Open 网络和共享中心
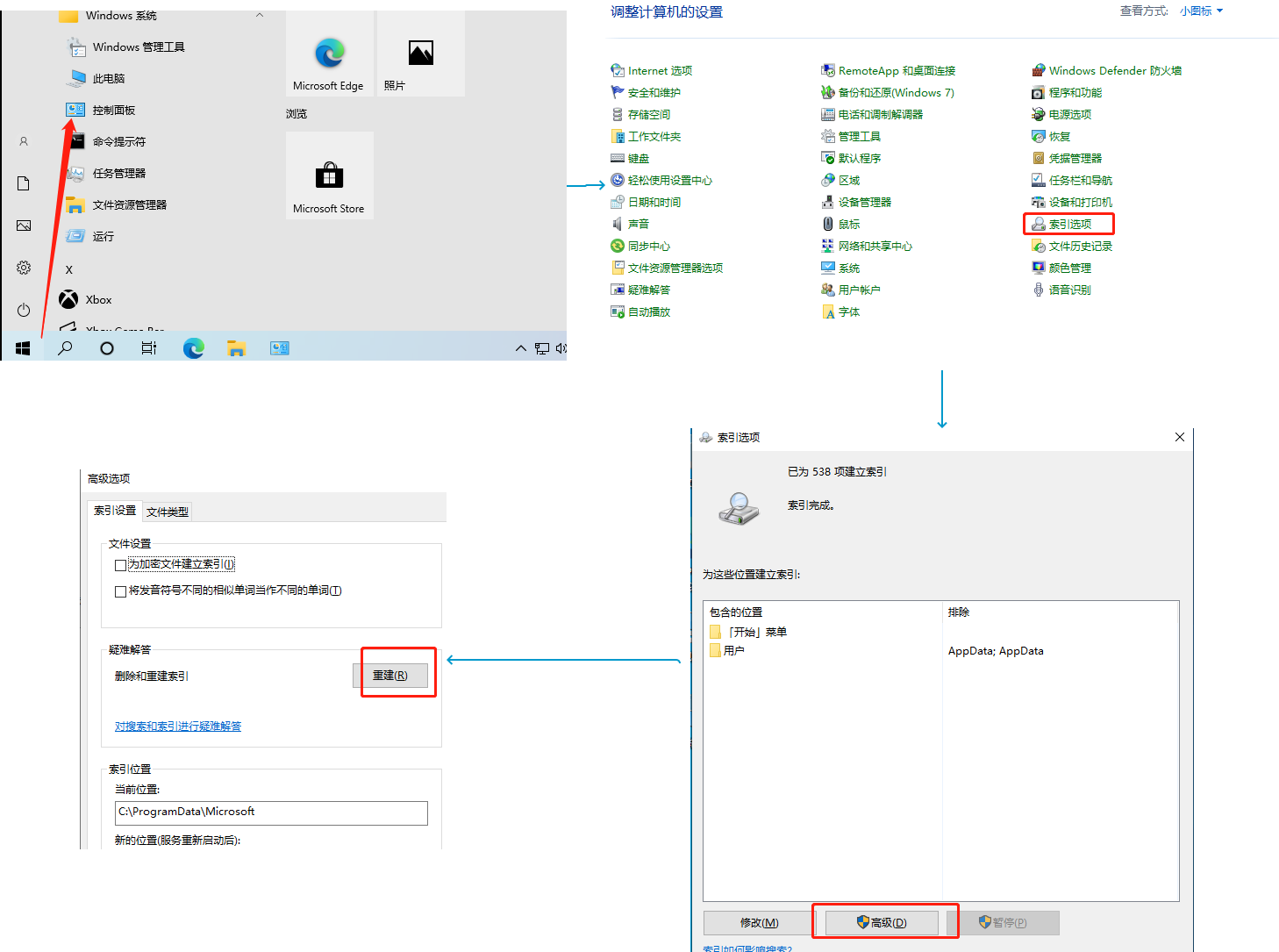This screenshot has height=952, width=1279. (875, 246)
